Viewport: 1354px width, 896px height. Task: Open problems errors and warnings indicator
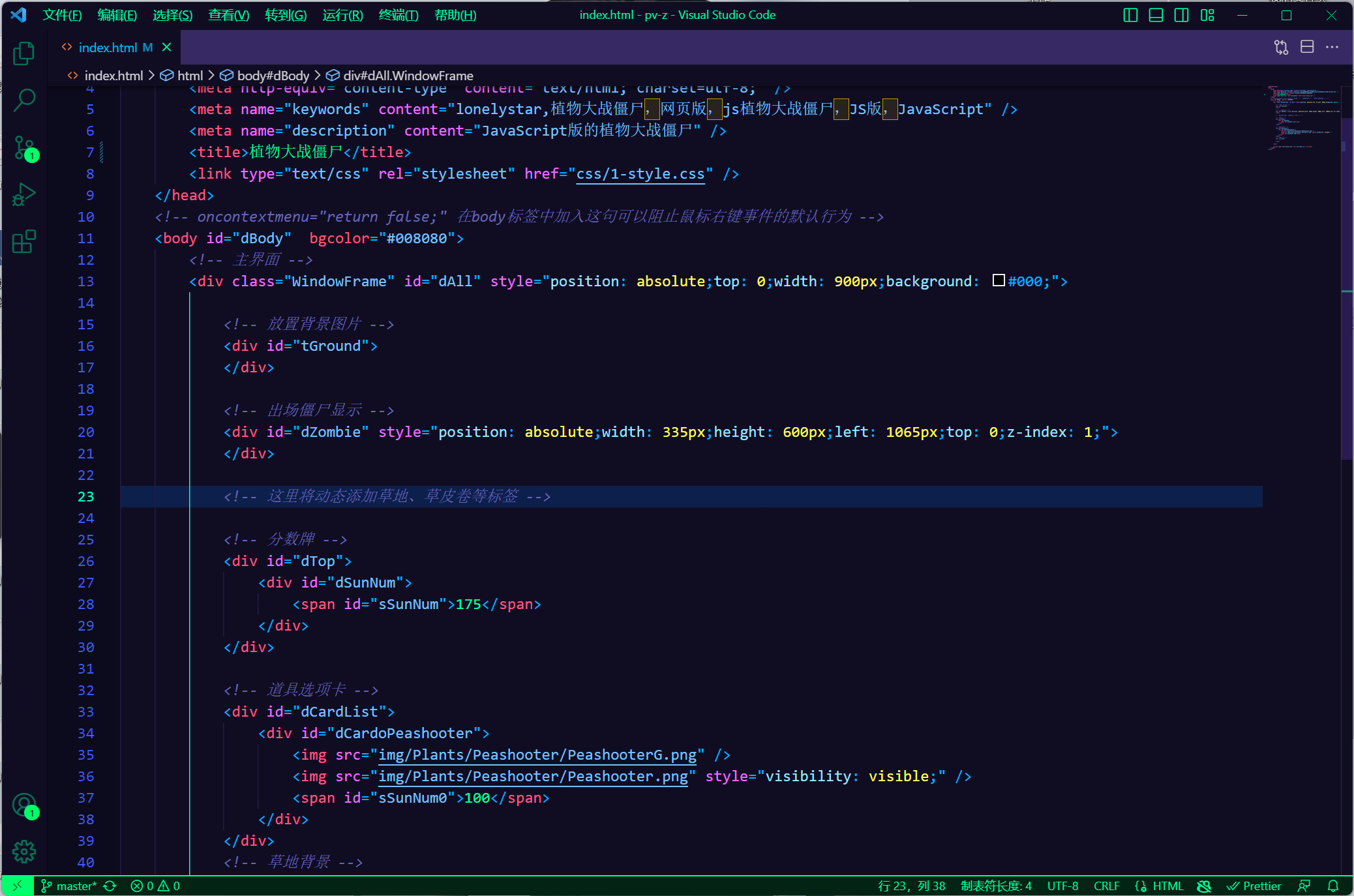[155, 886]
